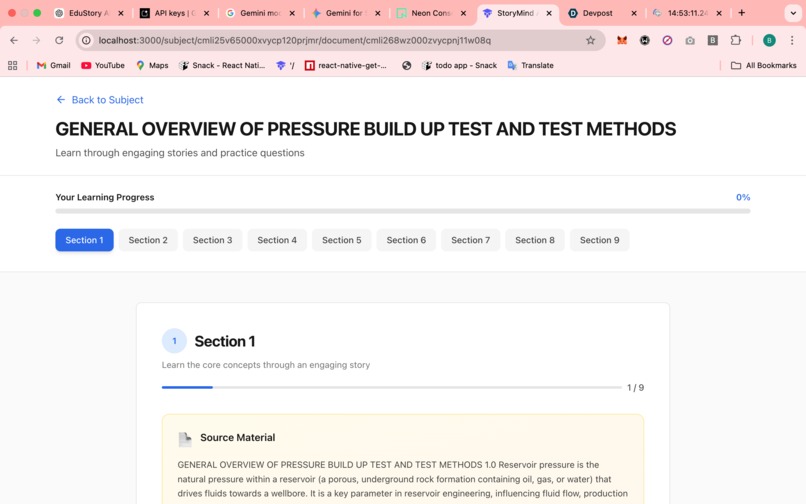Select the Section 1 button
Viewport: 806px width, 504px height.
84,240
